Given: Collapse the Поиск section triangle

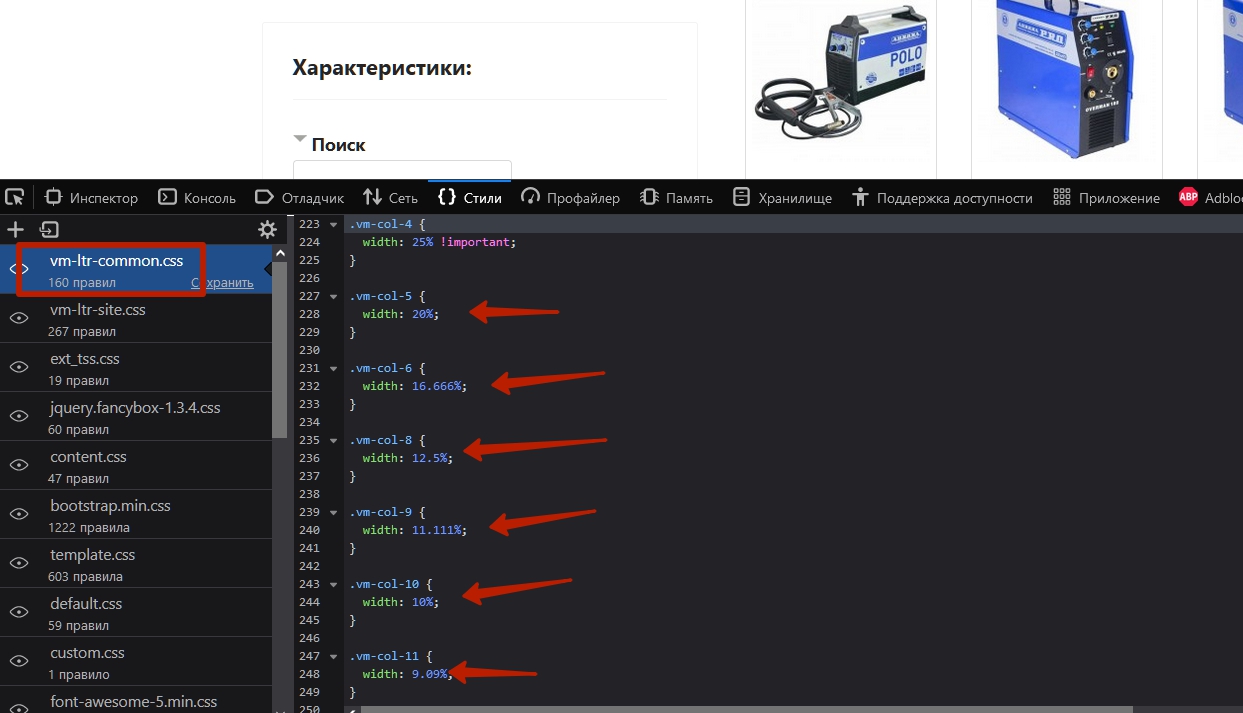Looking at the screenshot, I should (299, 140).
